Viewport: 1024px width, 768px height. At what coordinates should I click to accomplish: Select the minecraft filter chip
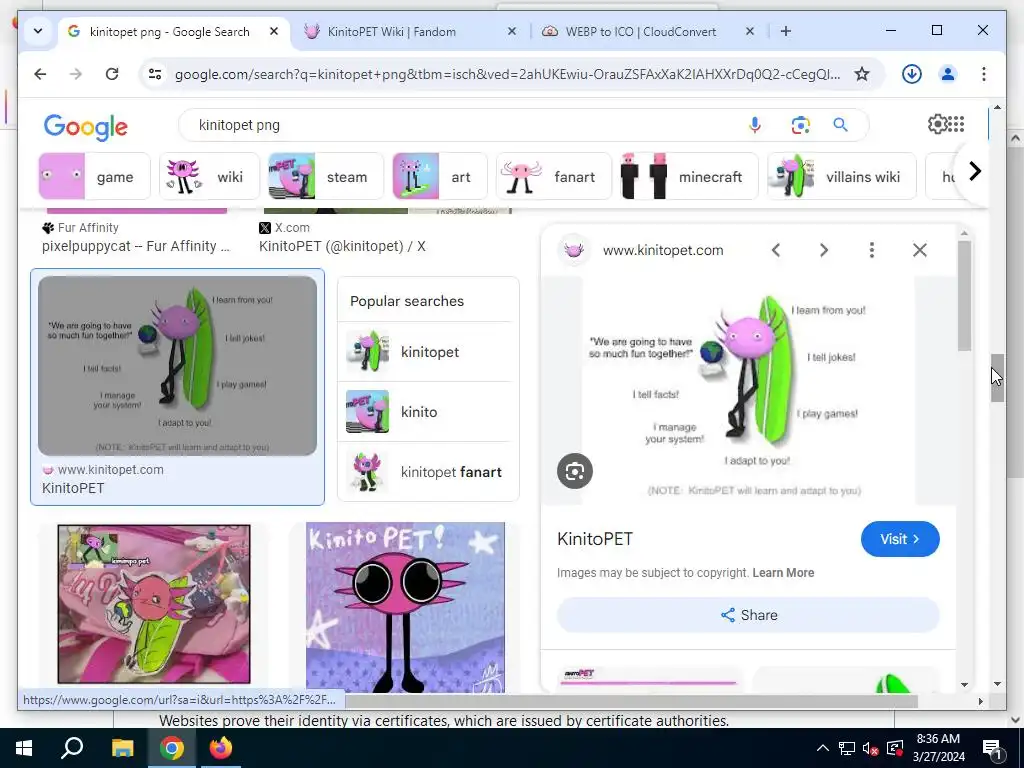689,176
